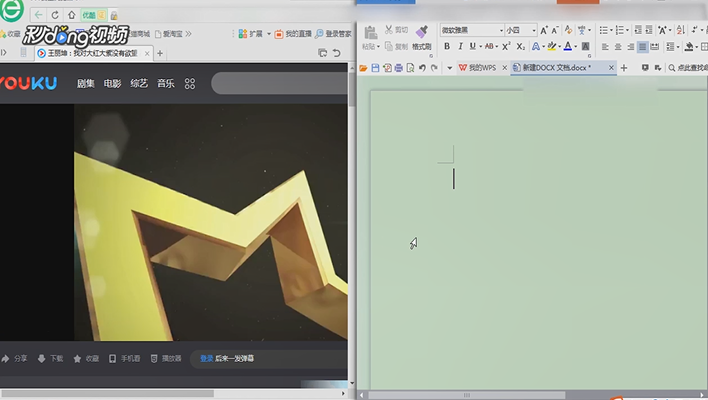
Task: Open the font color A swatch
Action: (x=568, y=46)
